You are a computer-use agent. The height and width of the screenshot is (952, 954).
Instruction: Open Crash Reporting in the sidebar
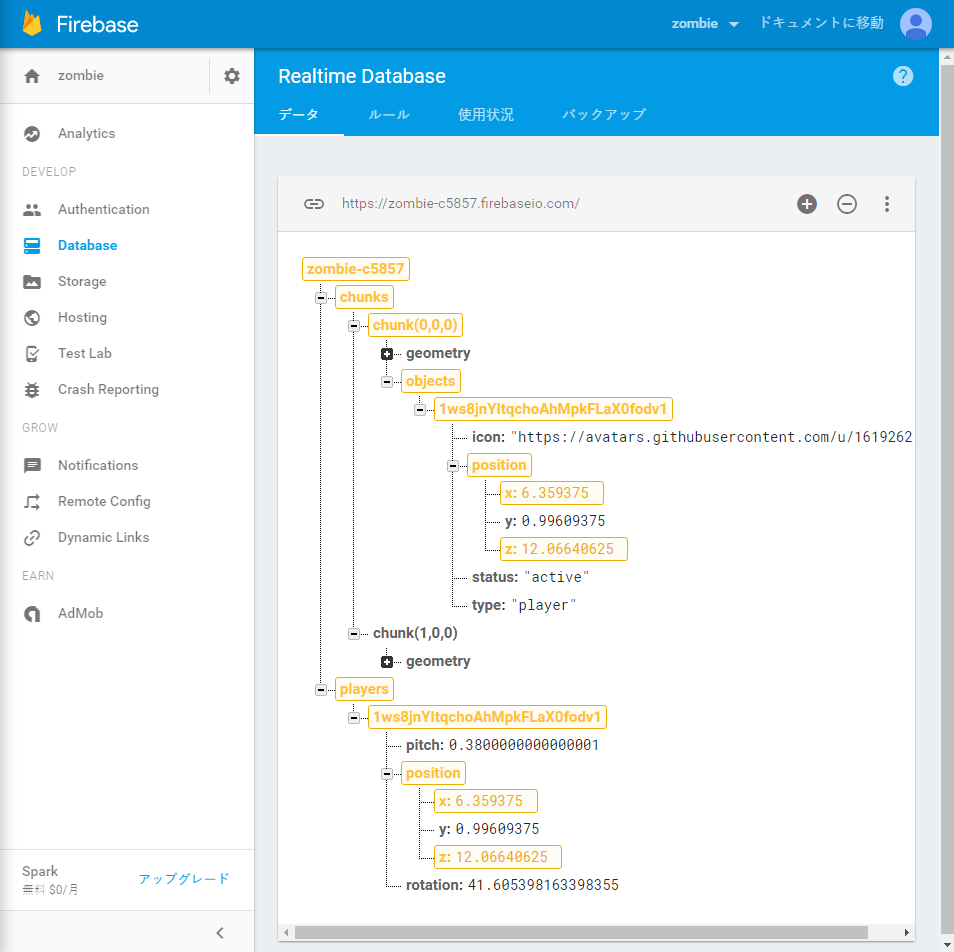108,390
